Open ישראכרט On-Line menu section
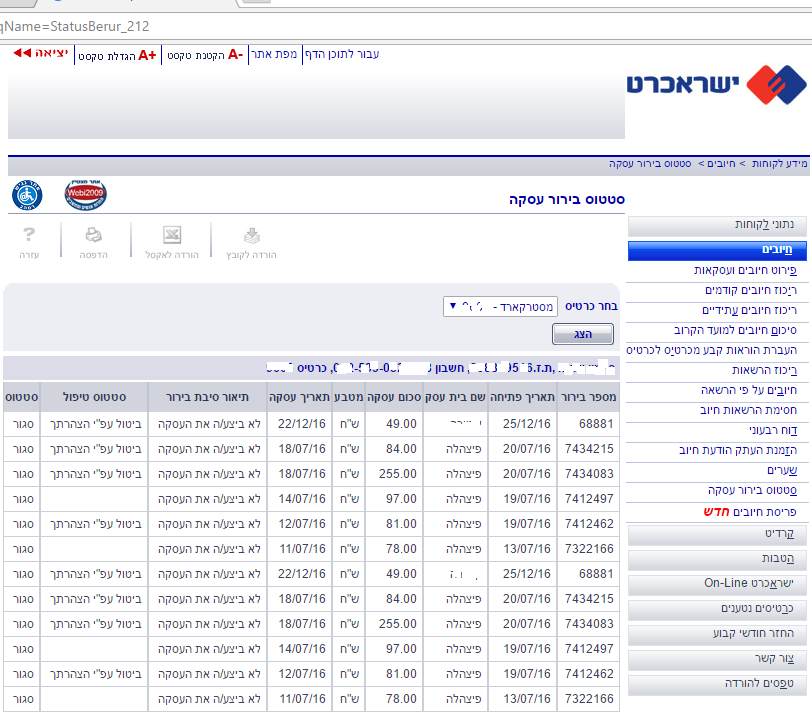Image resolution: width=812 pixels, height=718 pixels. (717, 584)
